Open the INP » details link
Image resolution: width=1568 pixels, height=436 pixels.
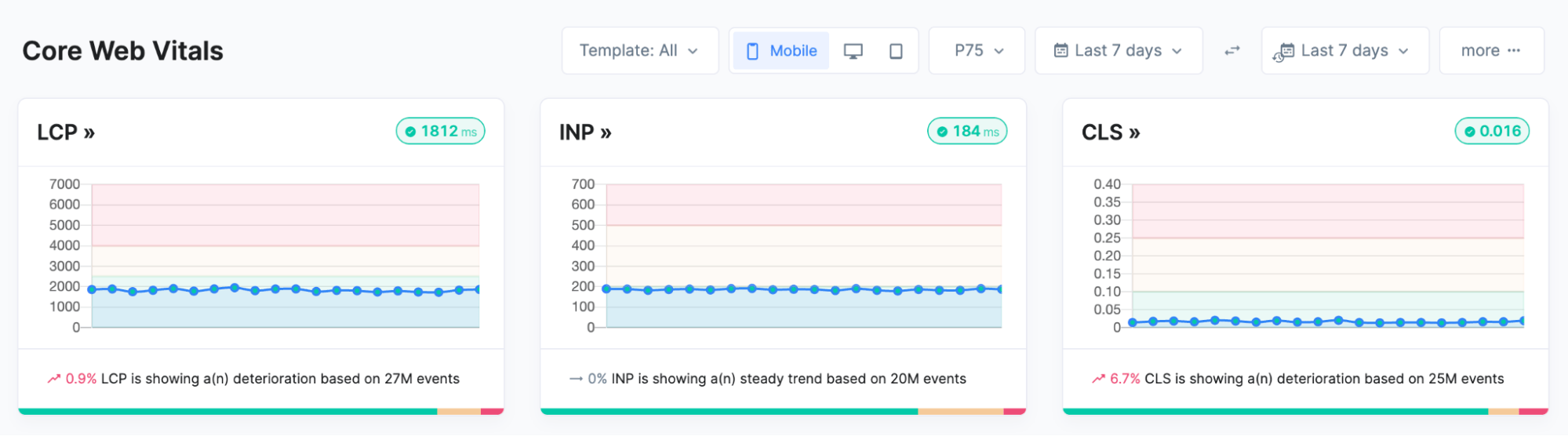coord(585,133)
